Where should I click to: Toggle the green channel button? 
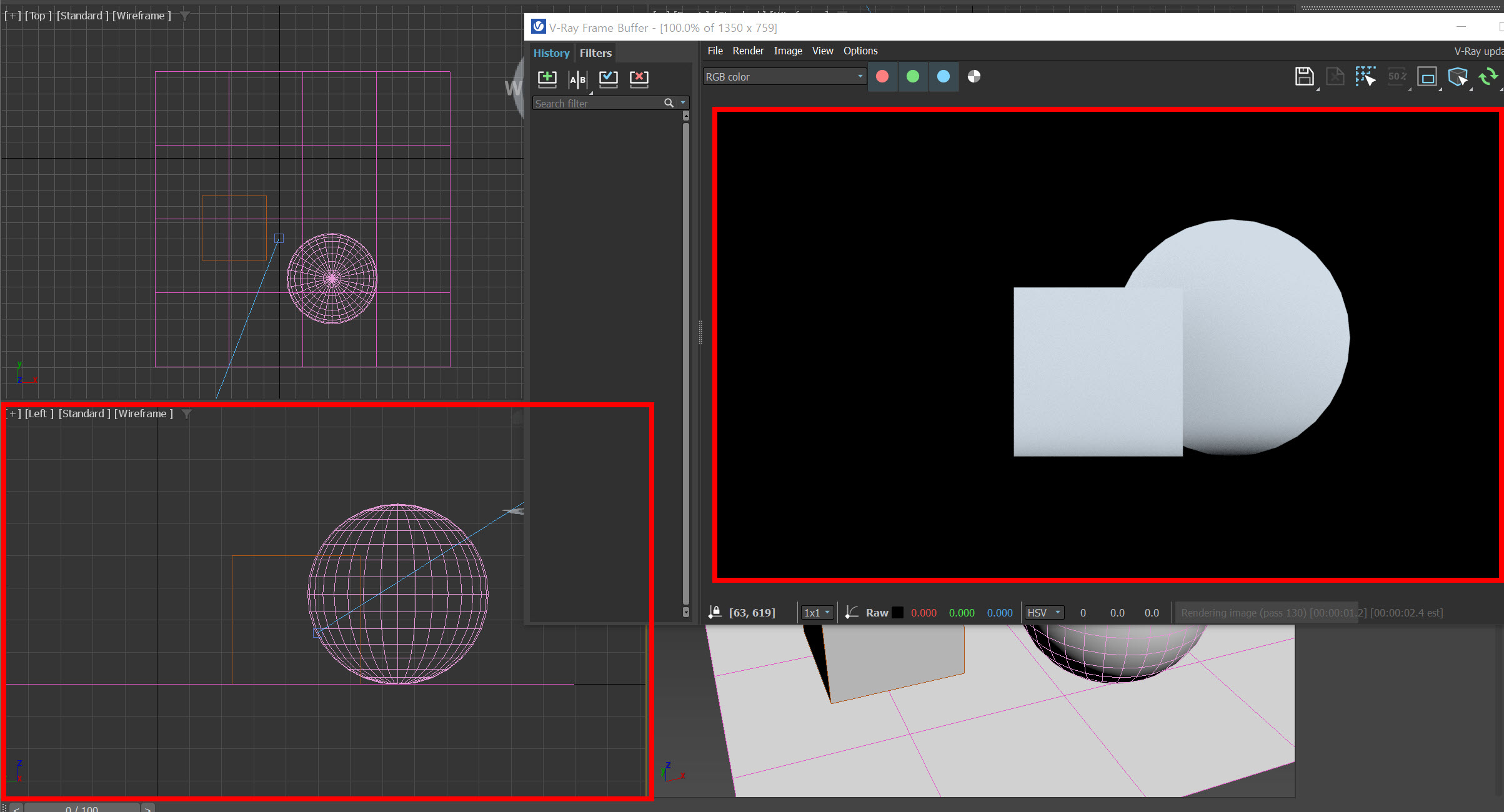pos(913,76)
